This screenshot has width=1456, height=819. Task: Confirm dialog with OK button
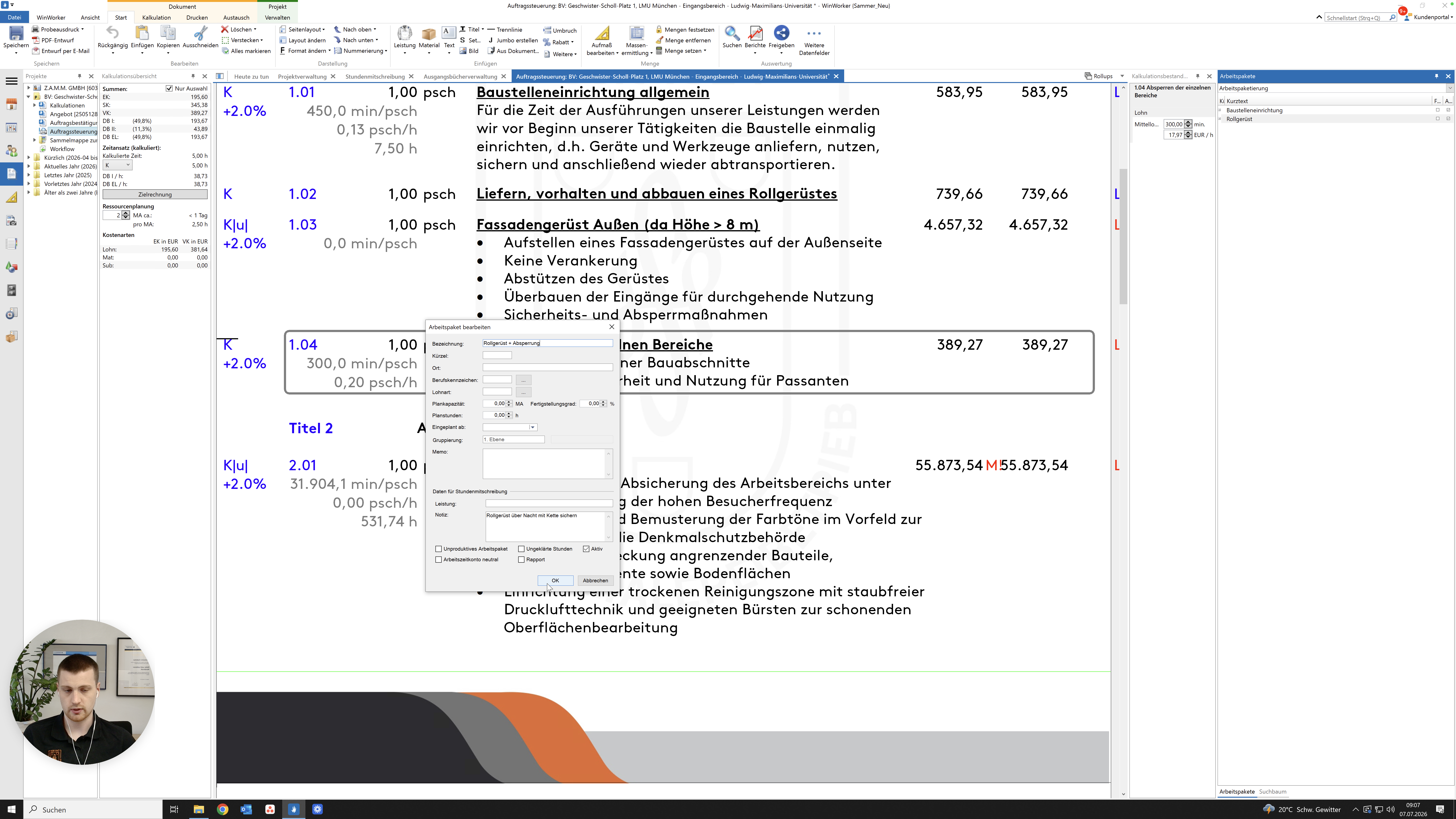tap(555, 580)
